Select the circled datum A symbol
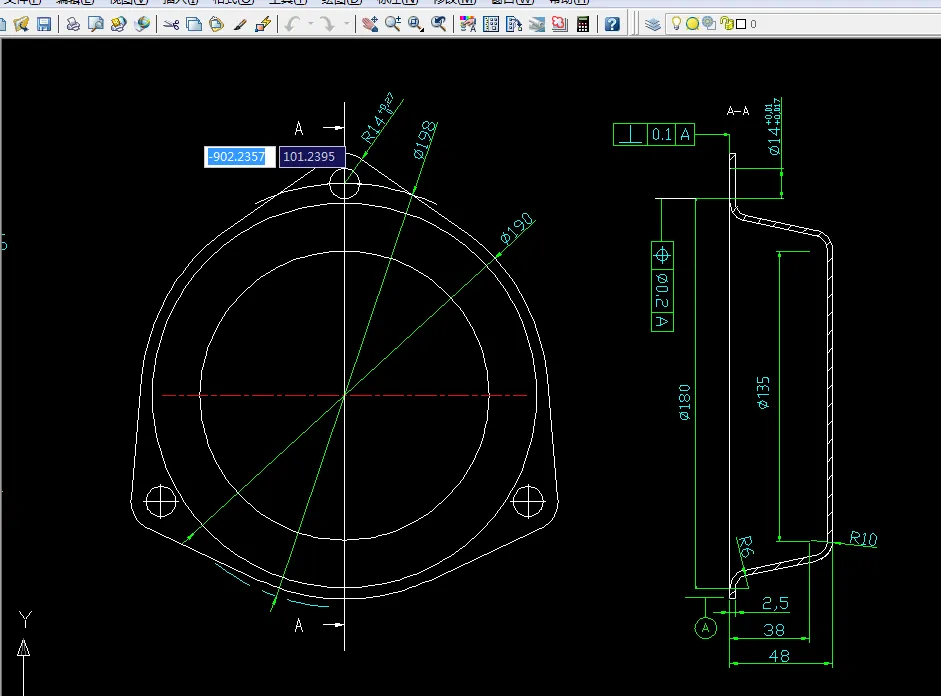Viewport: 941px width, 696px height. point(705,628)
